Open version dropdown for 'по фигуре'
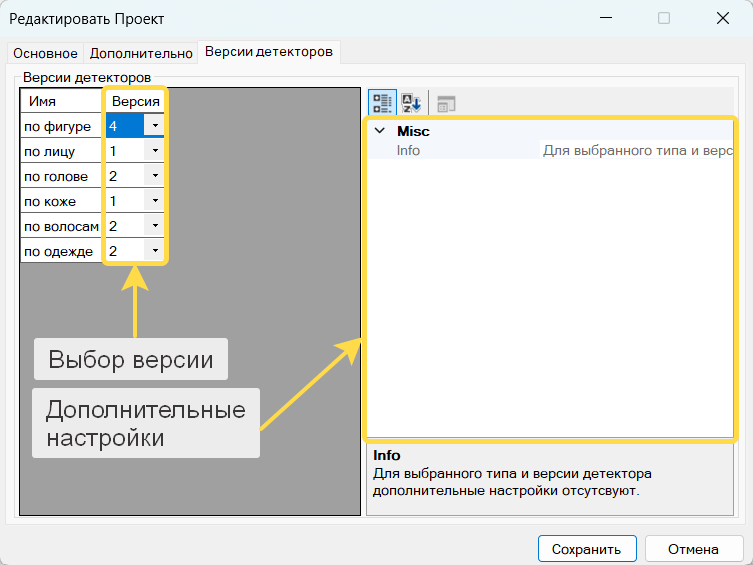The image size is (753, 565). point(155,126)
